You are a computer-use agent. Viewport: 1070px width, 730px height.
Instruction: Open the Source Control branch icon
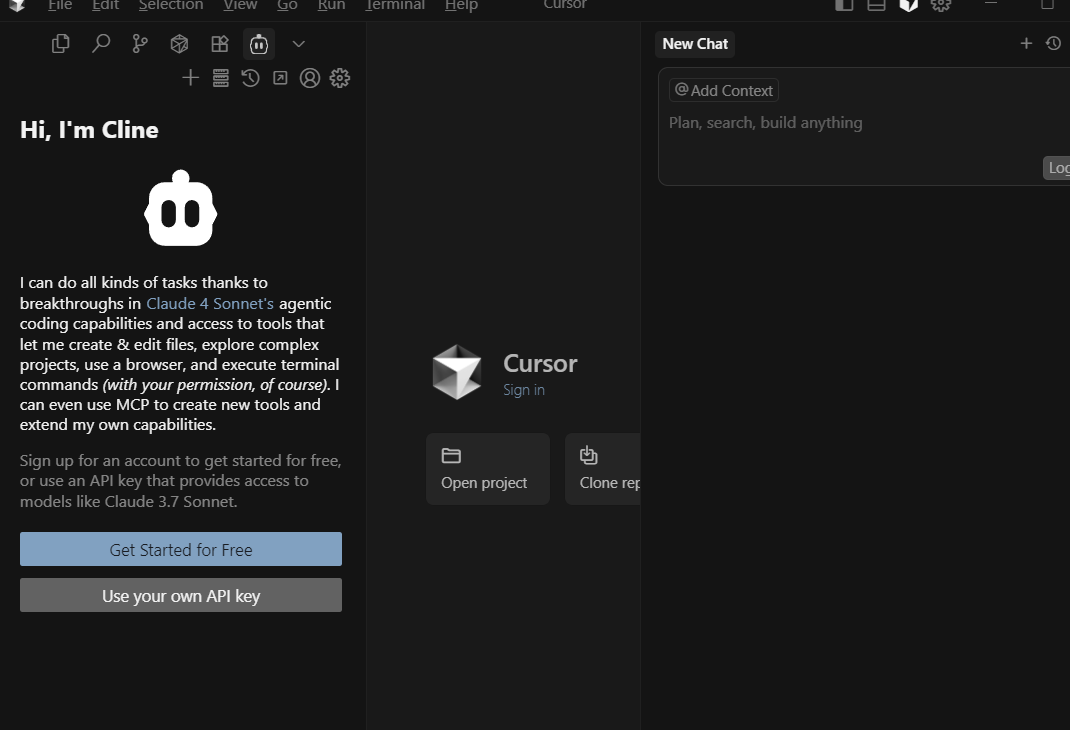click(x=140, y=44)
